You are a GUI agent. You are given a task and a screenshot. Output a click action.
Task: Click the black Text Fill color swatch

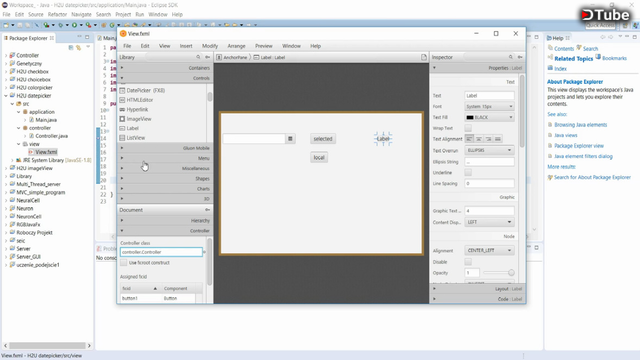pyautogui.click(x=470, y=118)
